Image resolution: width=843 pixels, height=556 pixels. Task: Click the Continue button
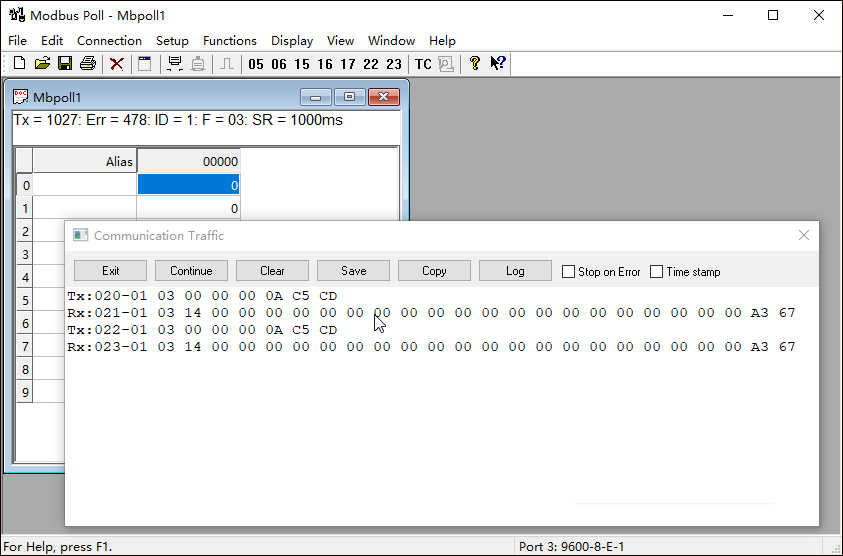[x=191, y=270]
